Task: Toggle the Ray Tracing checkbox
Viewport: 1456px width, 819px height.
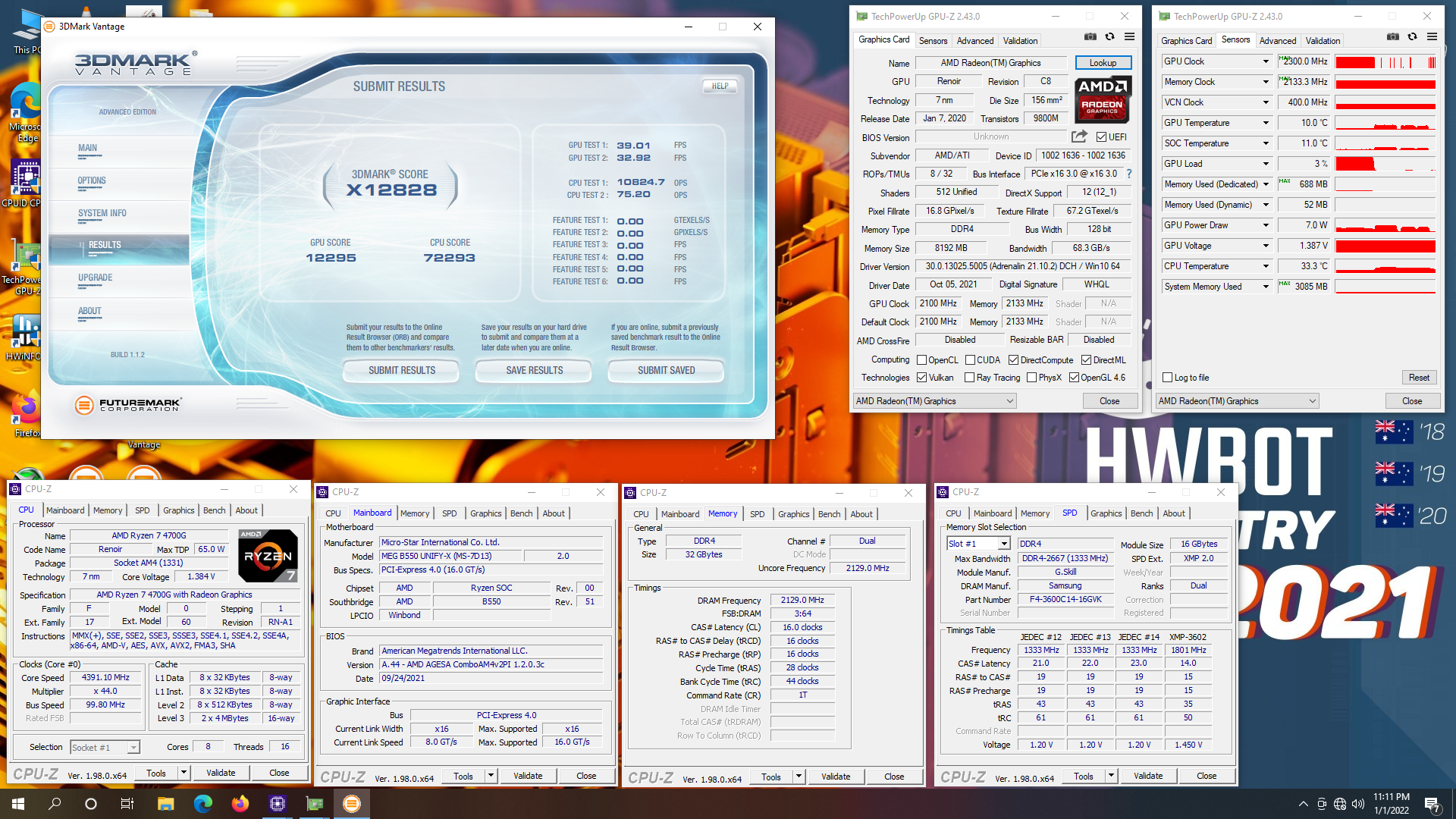Action: [x=969, y=378]
